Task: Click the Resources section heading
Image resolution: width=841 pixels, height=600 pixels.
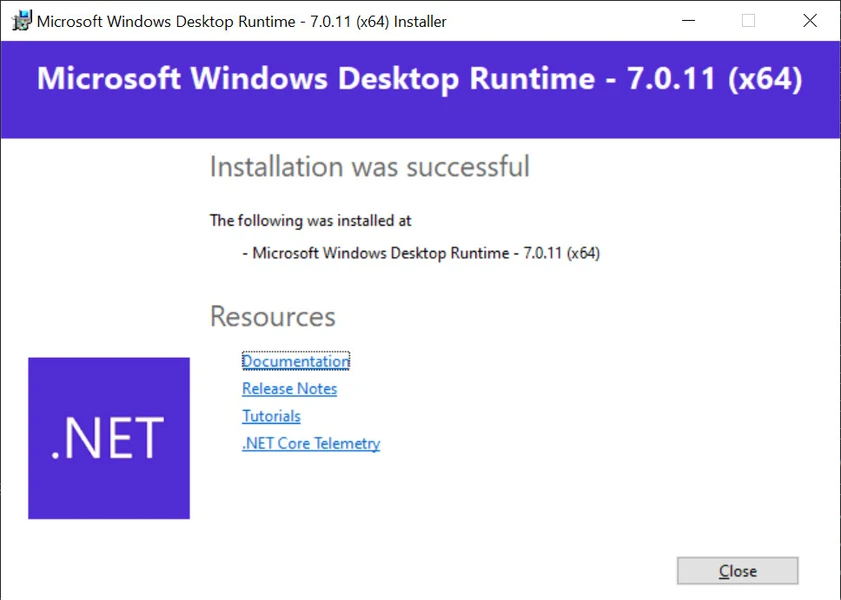Action: pyautogui.click(x=272, y=317)
